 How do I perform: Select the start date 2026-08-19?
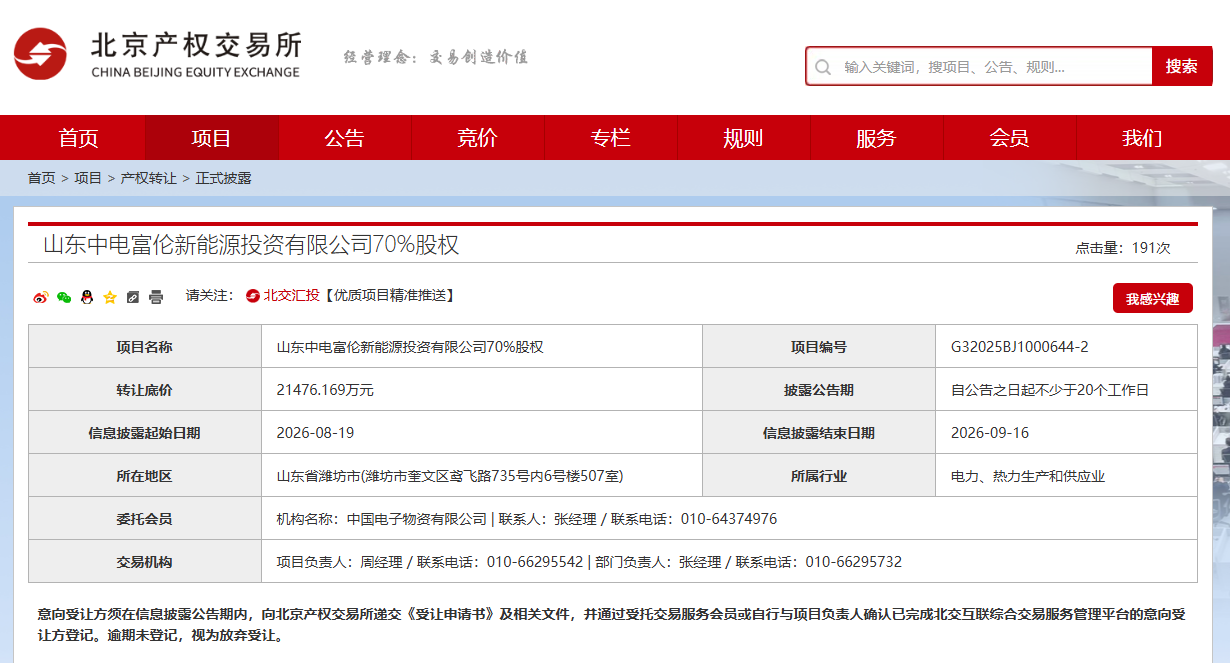315,433
